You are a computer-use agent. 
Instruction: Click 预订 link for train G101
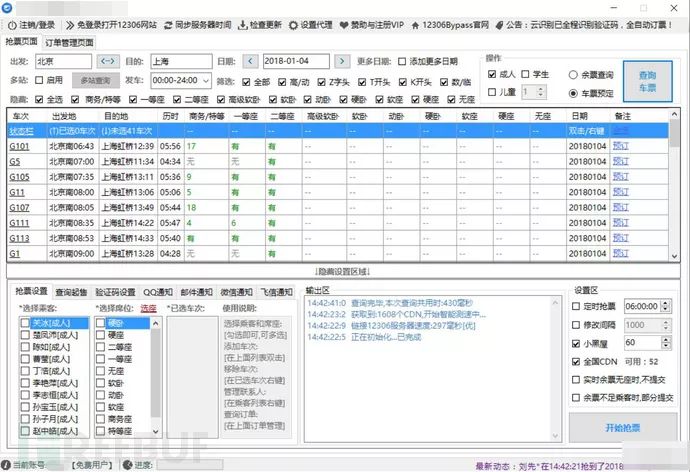click(x=620, y=146)
